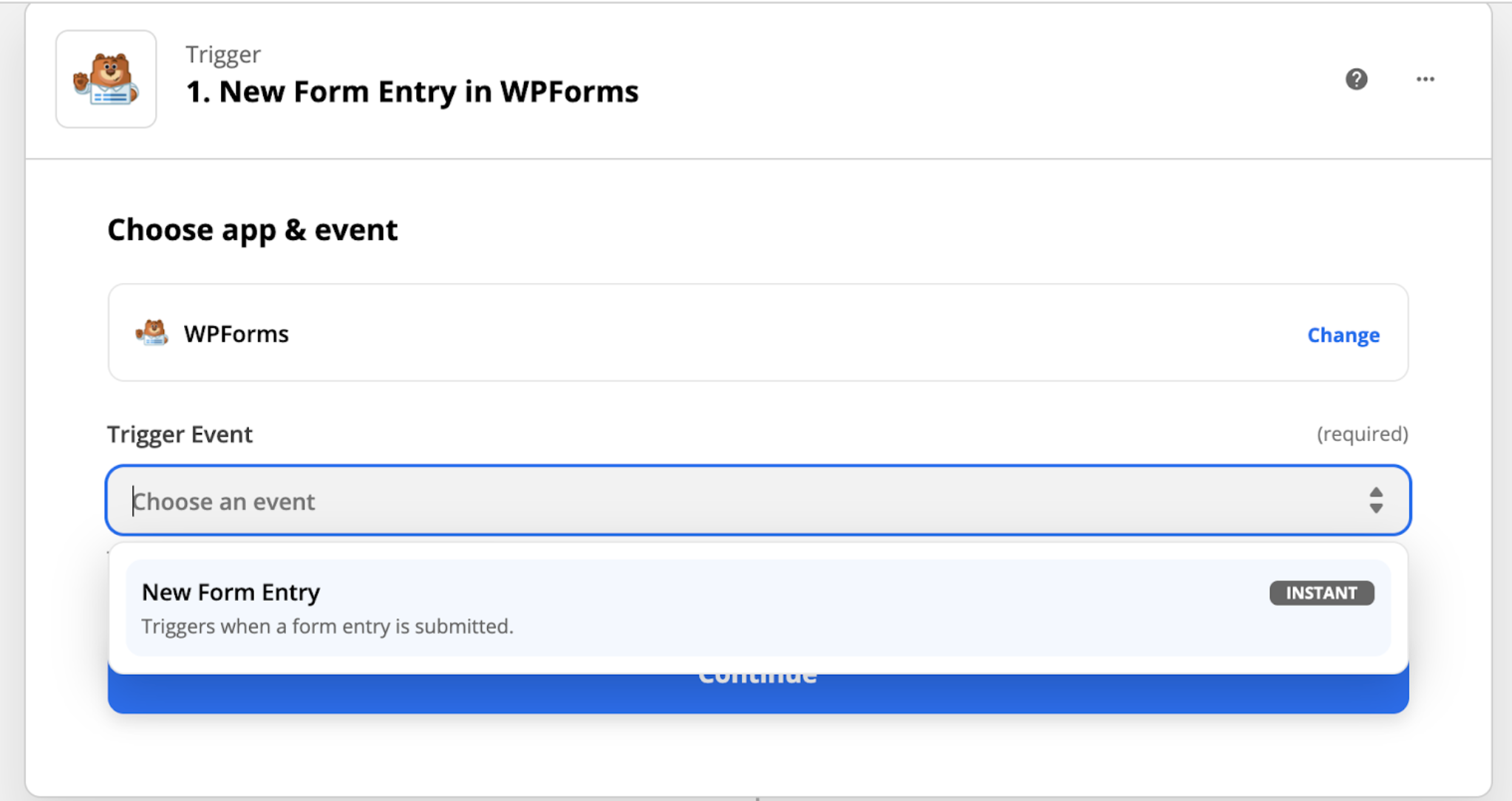Click the "1. New Form Entry in WPForms" title
Viewport: 1512px width, 801px height.
point(412,91)
